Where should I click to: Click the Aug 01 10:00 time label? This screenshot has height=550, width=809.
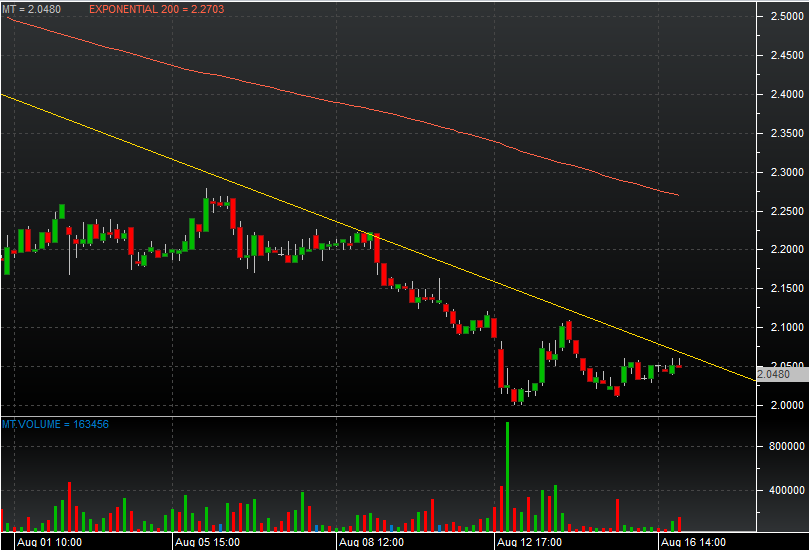click(x=49, y=541)
